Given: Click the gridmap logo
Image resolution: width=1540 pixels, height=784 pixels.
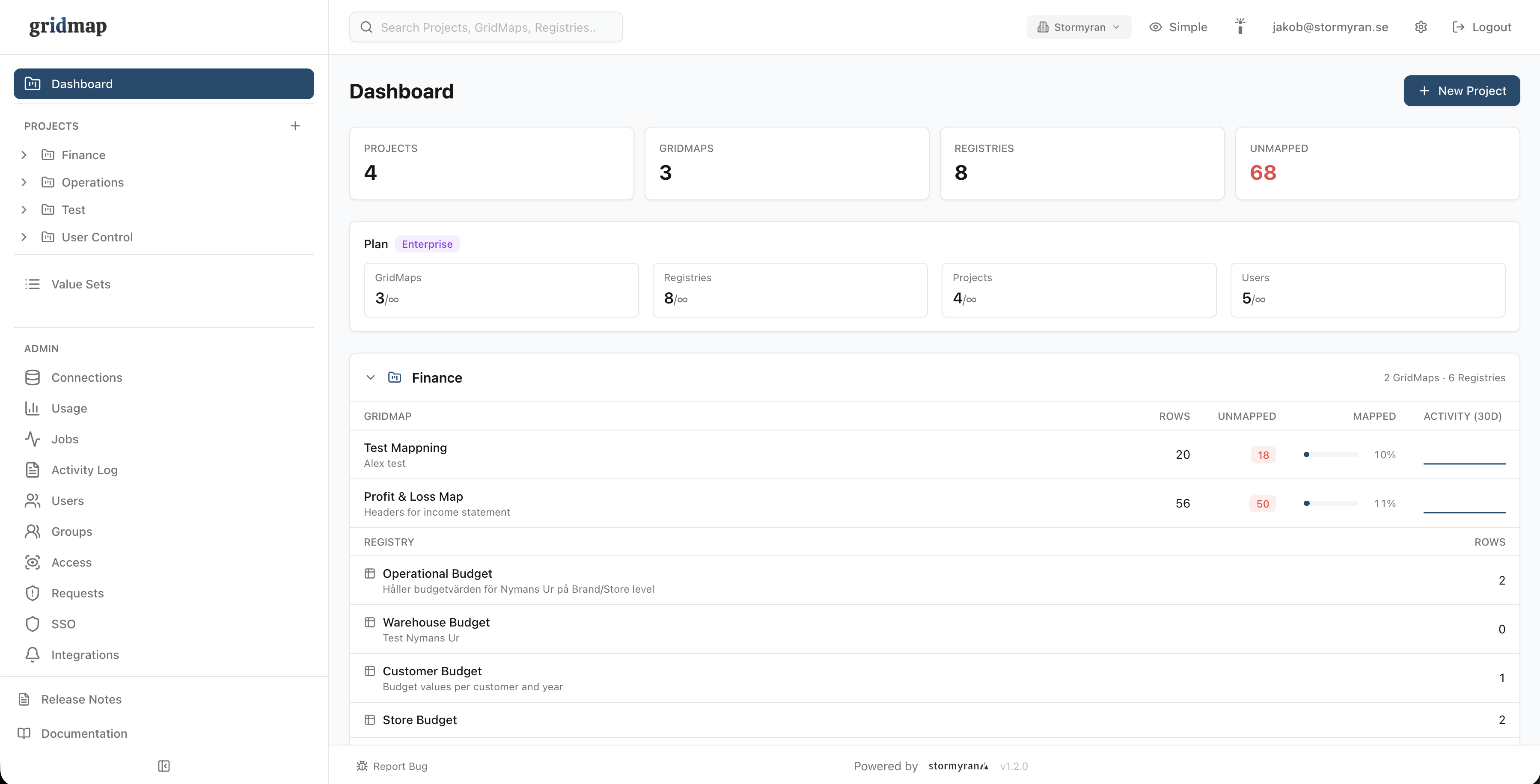Looking at the screenshot, I should coord(68,26).
